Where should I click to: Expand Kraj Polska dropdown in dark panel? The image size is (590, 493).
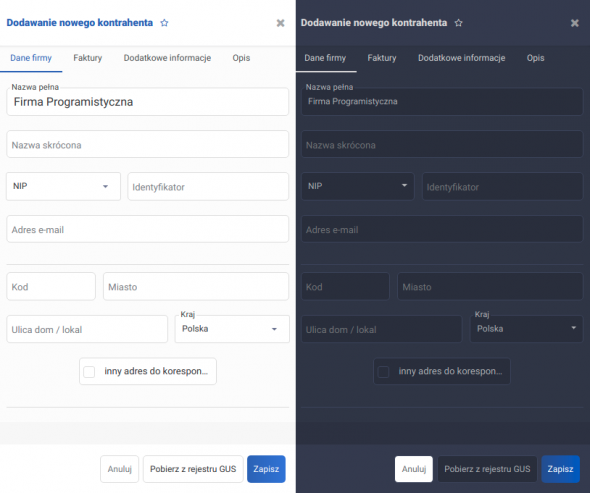526,329
